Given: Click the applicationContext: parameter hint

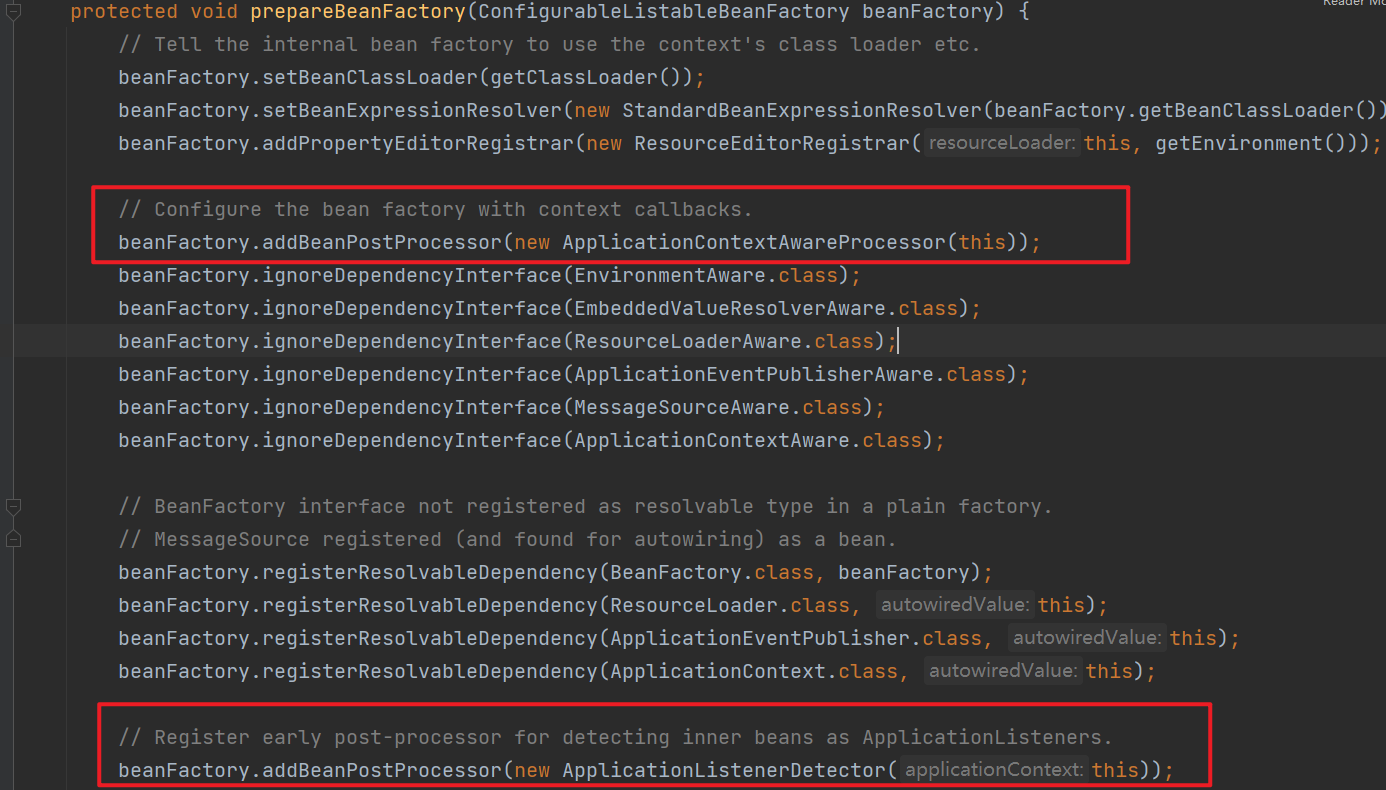Looking at the screenshot, I should (x=993, y=770).
